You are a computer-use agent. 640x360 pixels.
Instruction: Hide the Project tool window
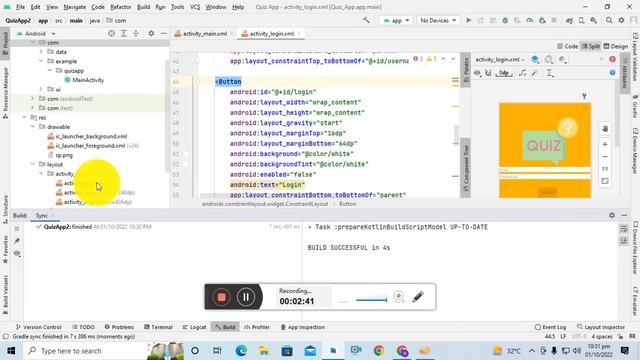[x=163, y=33]
